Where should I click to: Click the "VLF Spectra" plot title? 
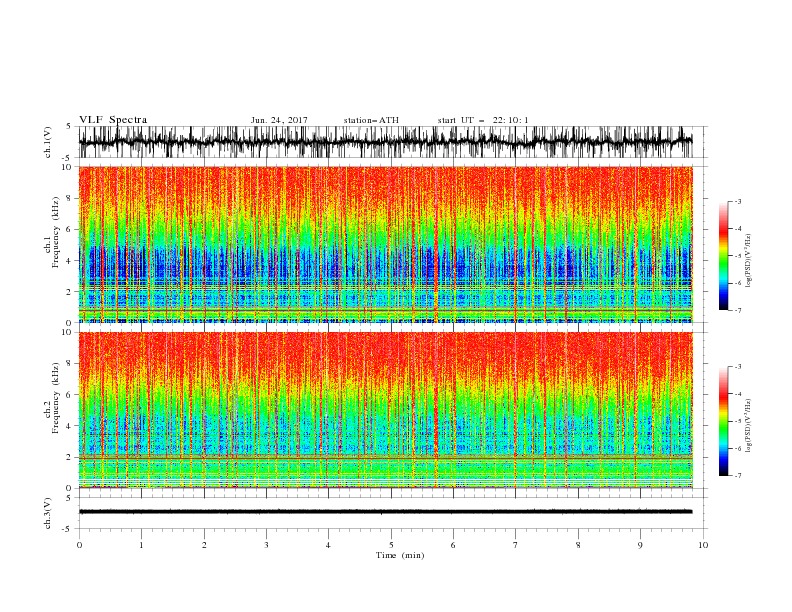pyautogui.click(x=113, y=120)
